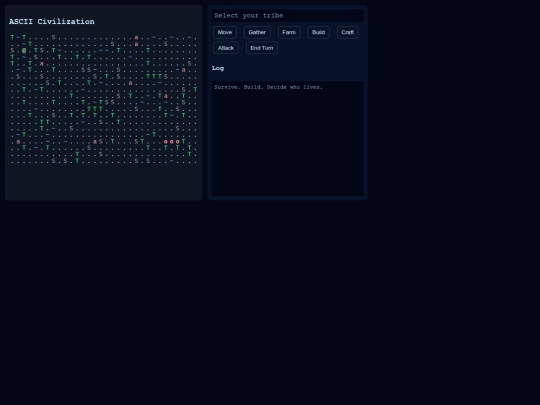Viewport: 540px width, 405px height.
Task: Choose the Gather action
Action: point(257,32)
